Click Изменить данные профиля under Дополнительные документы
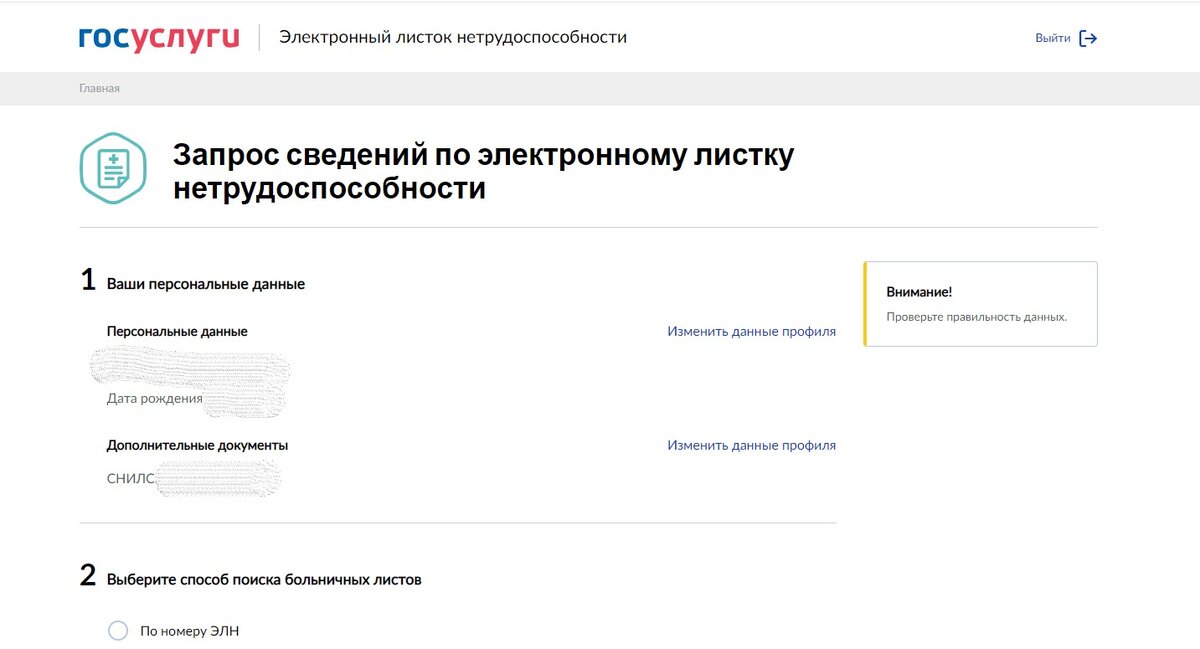Screen dimensions: 1200x649 [x=750, y=444]
